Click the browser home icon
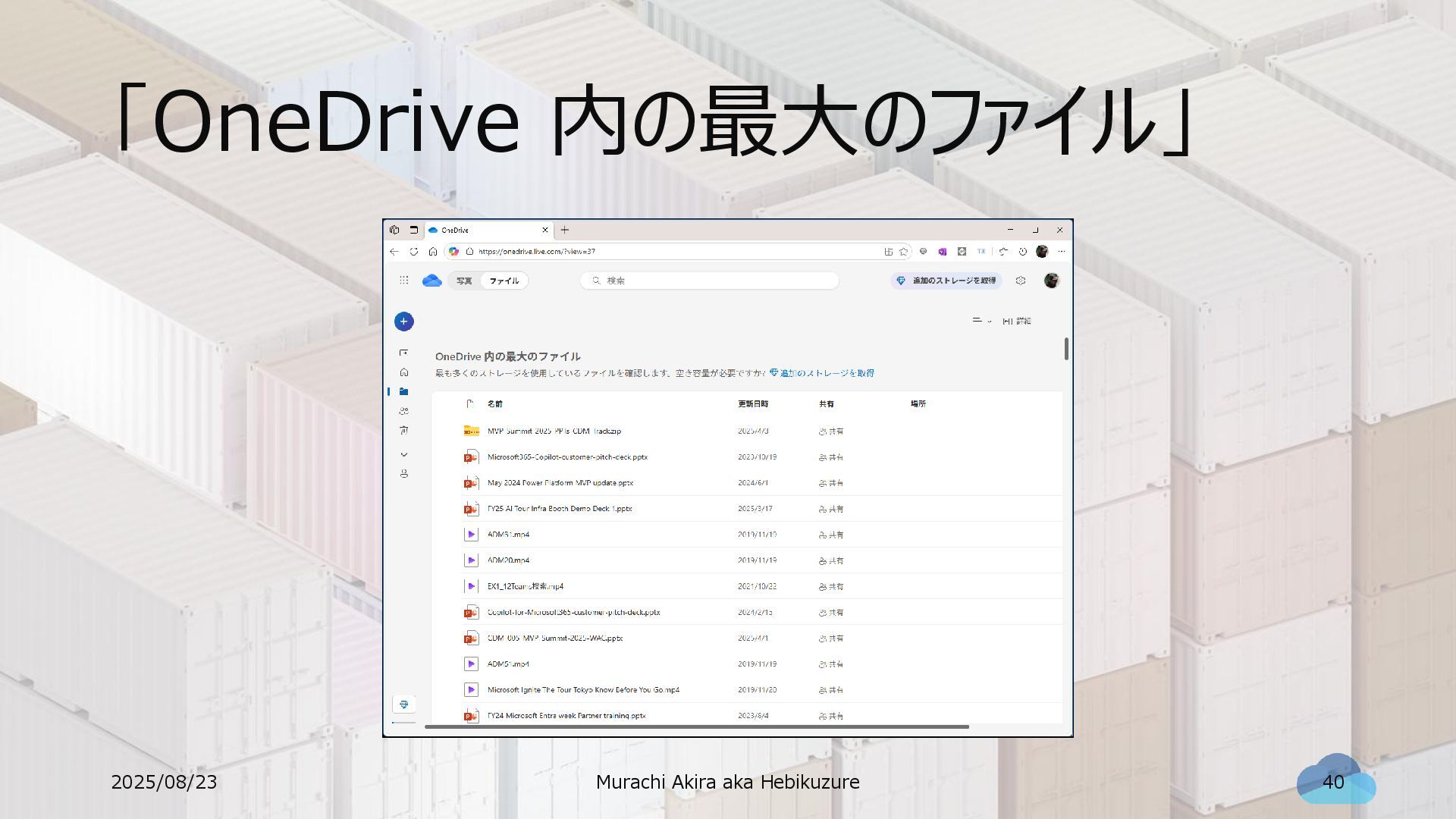The height and width of the screenshot is (819, 1456). click(x=433, y=252)
